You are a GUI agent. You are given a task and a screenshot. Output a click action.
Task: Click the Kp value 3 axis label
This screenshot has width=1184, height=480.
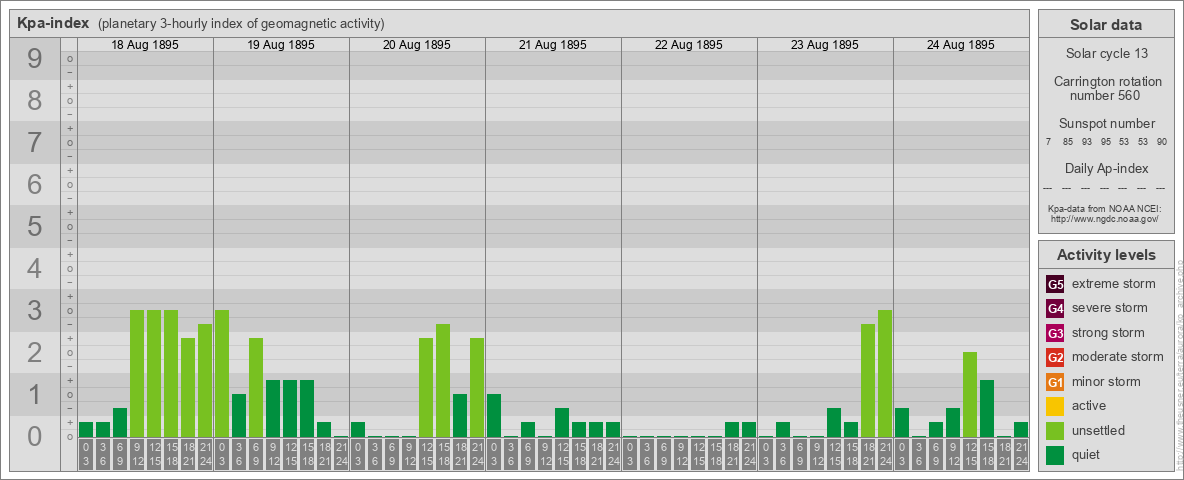pos(35,310)
